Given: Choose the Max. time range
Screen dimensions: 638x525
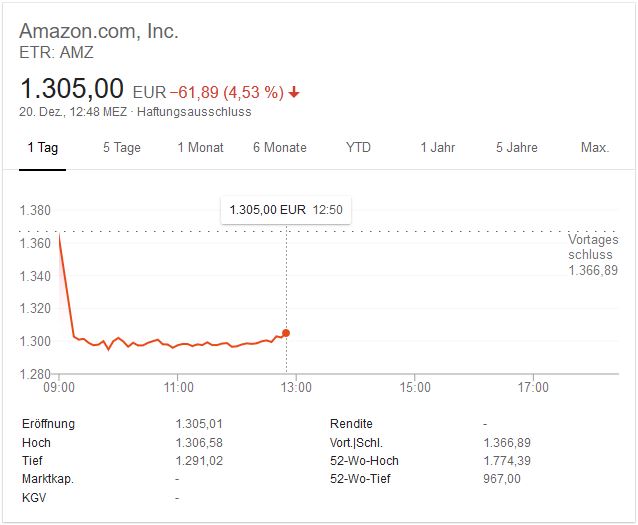Looking at the screenshot, I should click(x=595, y=148).
